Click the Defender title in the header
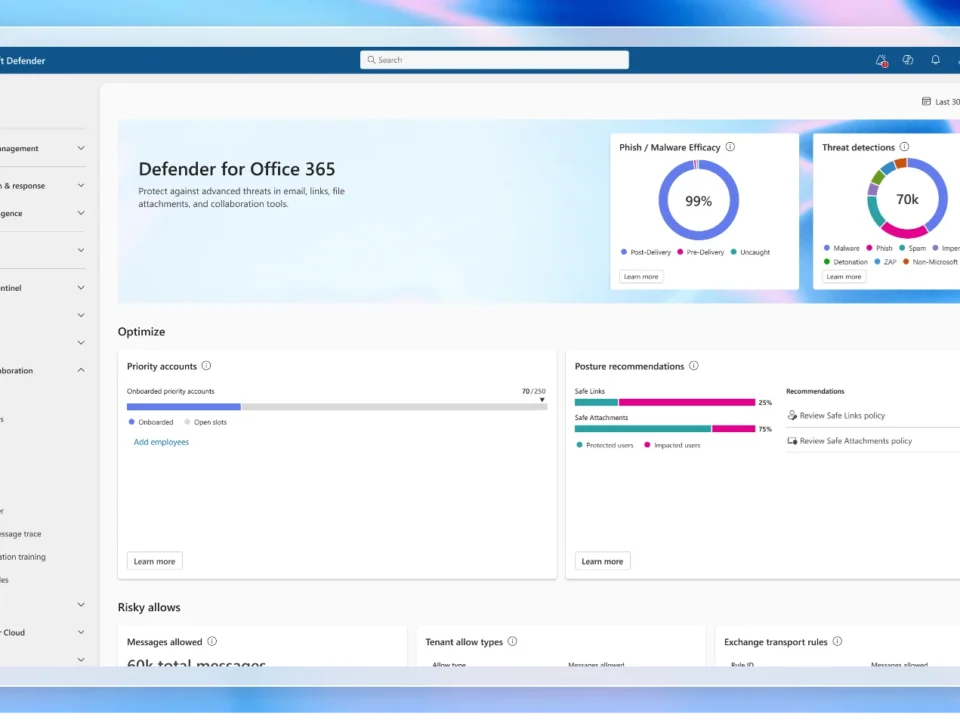960x720 pixels. pyautogui.click(x=23, y=61)
